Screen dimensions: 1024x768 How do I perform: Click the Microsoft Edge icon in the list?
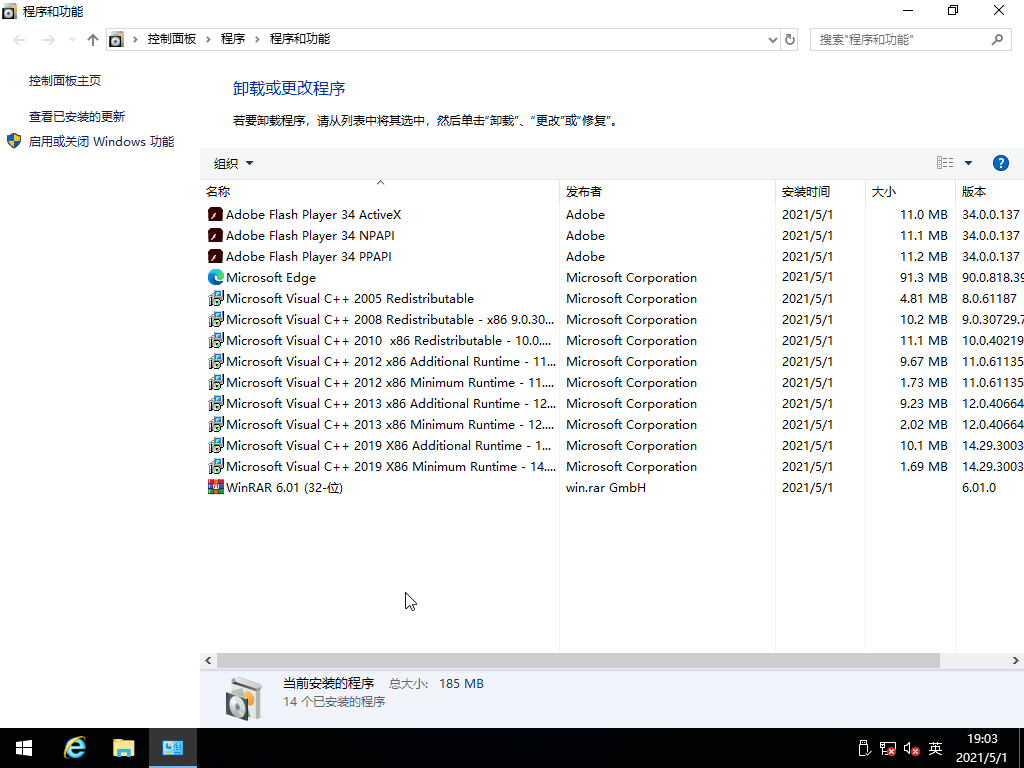pos(214,277)
